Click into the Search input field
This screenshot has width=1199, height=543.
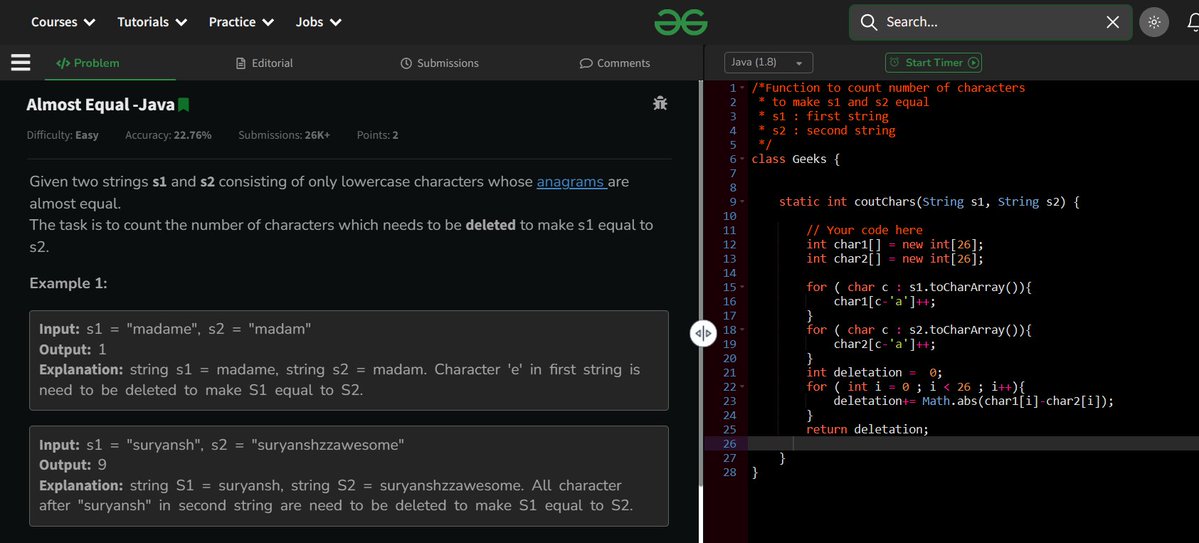coord(990,22)
